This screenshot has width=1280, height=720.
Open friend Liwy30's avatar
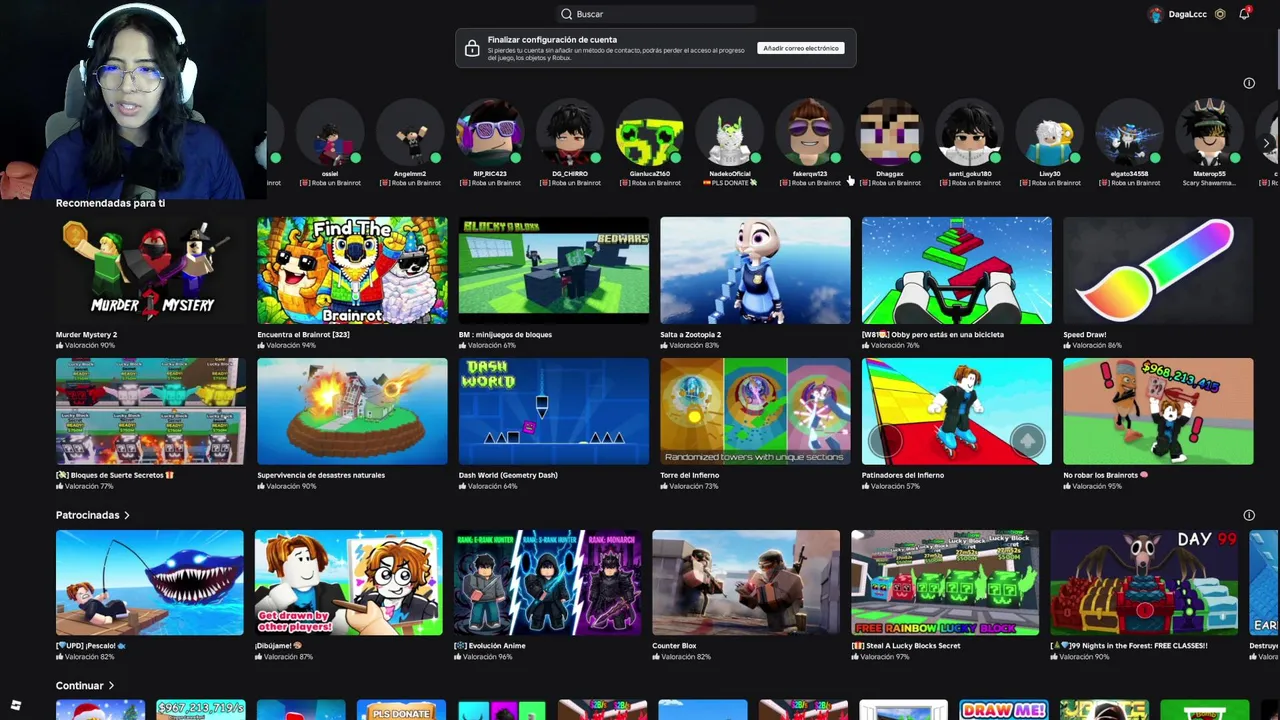(x=1050, y=133)
